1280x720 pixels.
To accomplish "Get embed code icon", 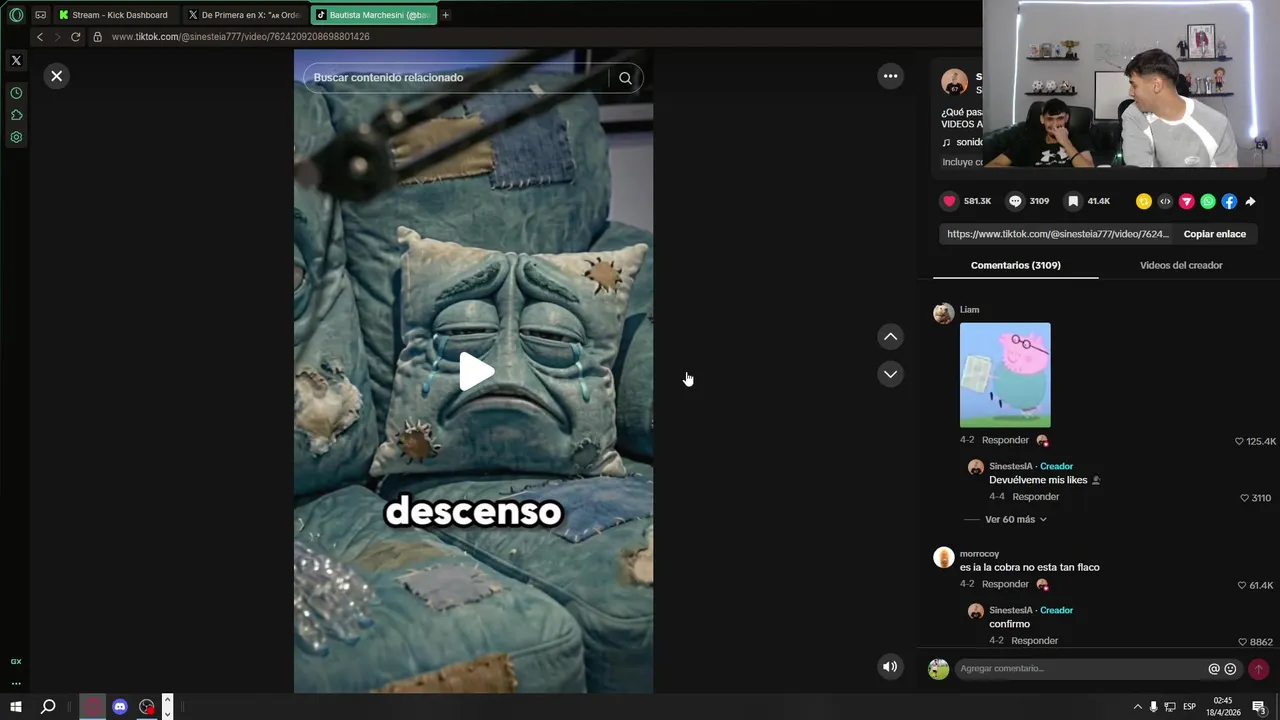I will (1165, 201).
